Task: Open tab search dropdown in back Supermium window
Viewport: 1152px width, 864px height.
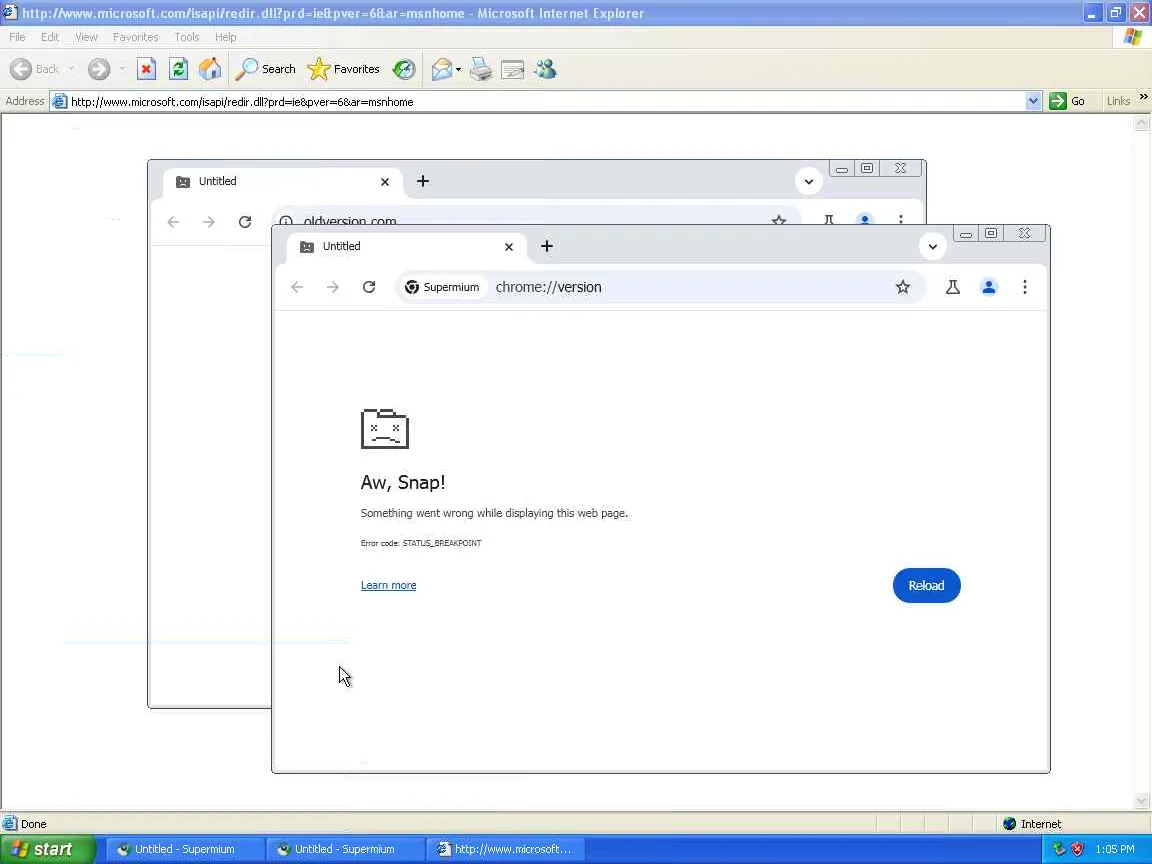Action: pyautogui.click(x=808, y=181)
